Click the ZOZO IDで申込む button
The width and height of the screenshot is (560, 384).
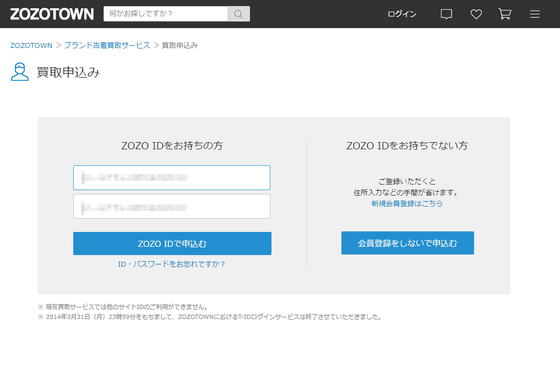pos(172,244)
